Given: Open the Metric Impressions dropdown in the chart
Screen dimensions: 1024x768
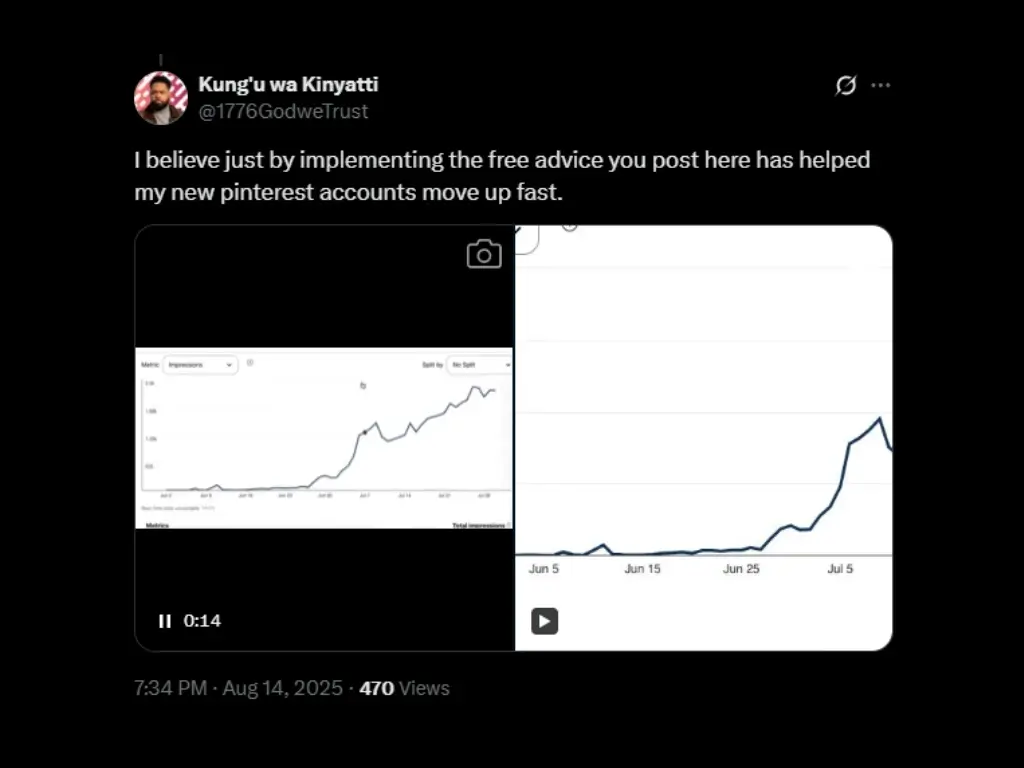Looking at the screenshot, I should 200,365.
